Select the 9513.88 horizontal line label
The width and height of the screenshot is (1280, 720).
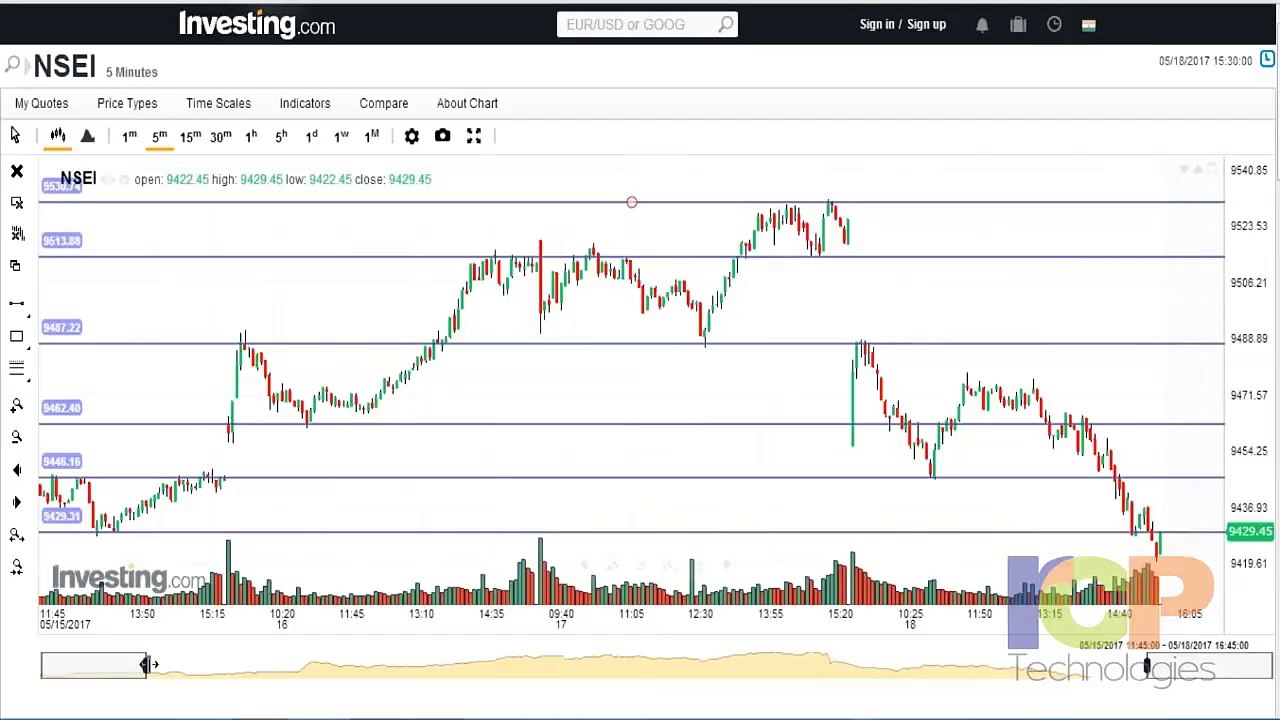pos(62,240)
